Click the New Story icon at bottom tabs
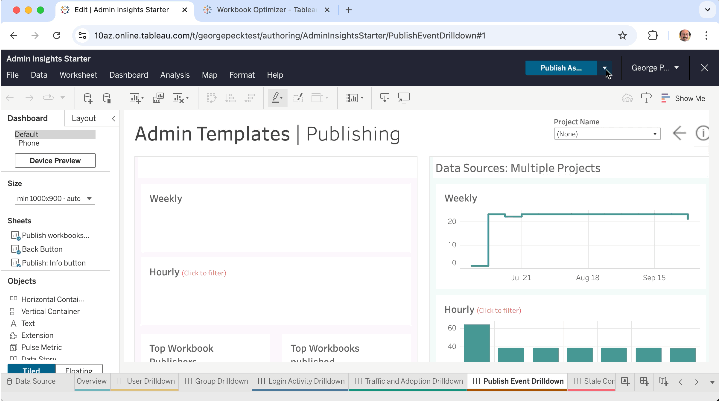This screenshot has width=720, height=402. tap(663, 381)
